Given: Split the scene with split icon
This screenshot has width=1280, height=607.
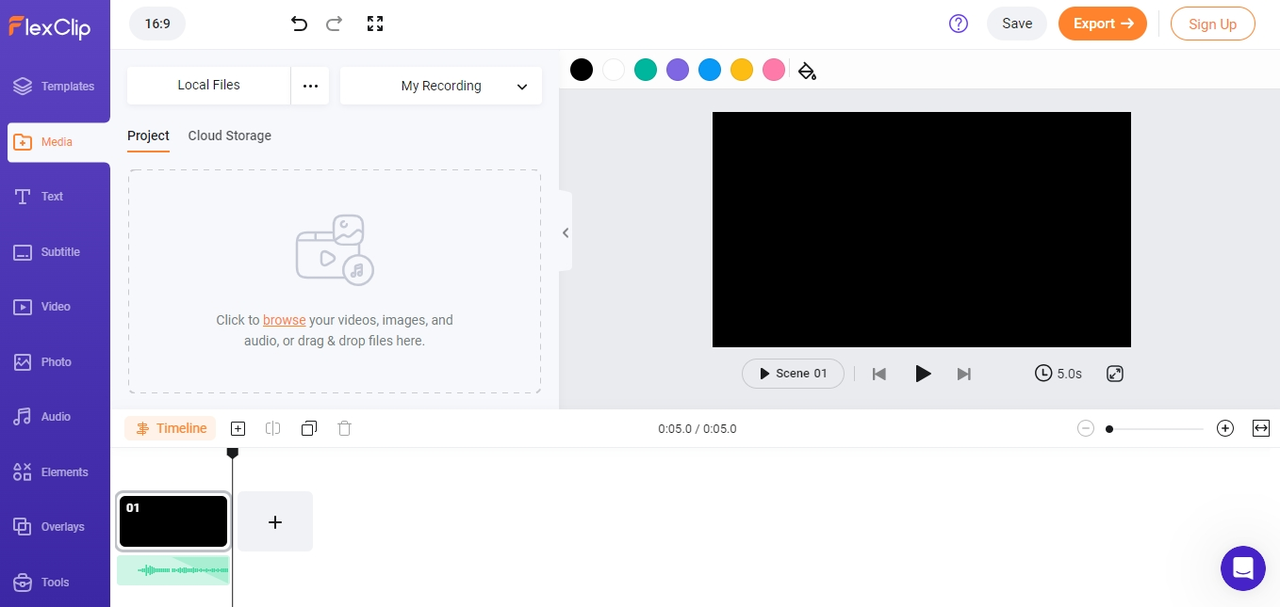Looking at the screenshot, I should 273,428.
